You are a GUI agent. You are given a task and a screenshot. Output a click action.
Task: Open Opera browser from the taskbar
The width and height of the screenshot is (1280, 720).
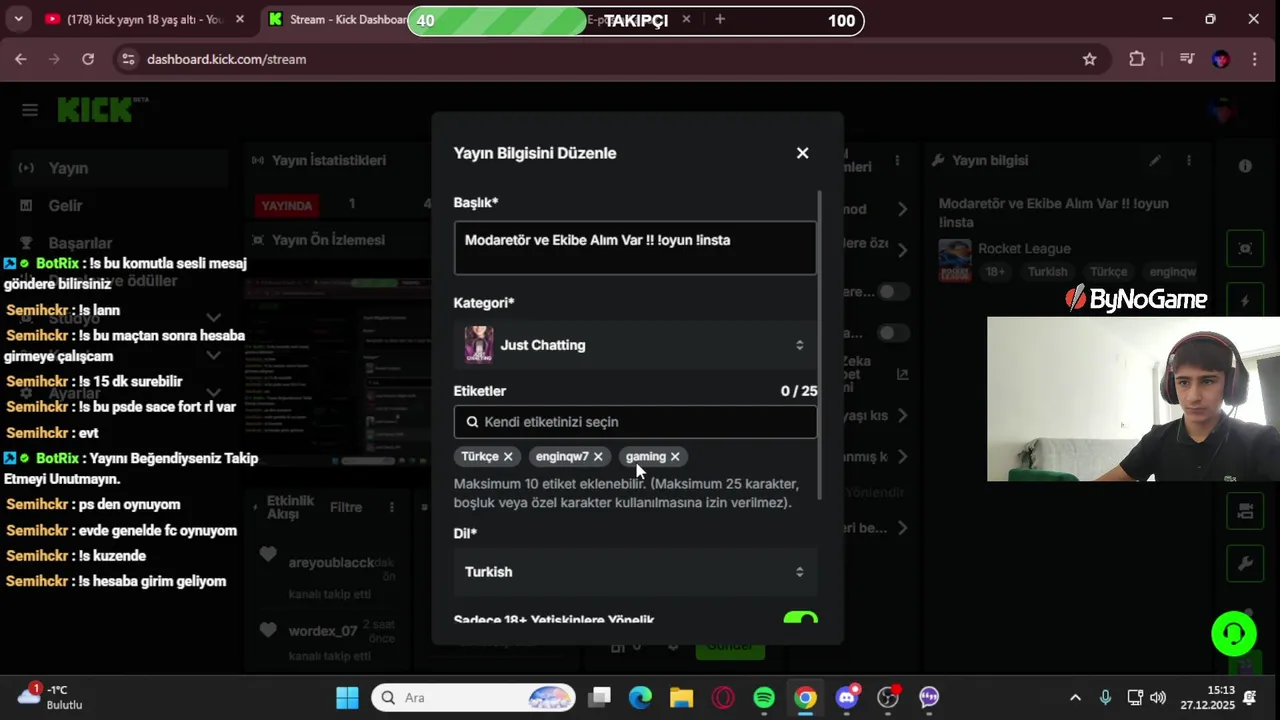(x=723, y=697)
